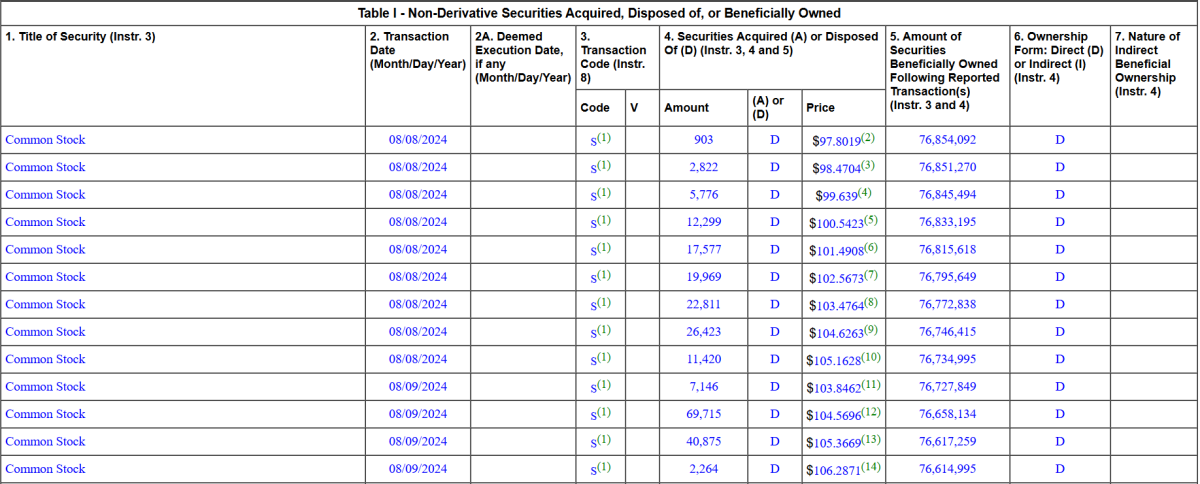Click beneficially owned value 76,795,649
This screenshot has width=1200, height=484.
947,277
